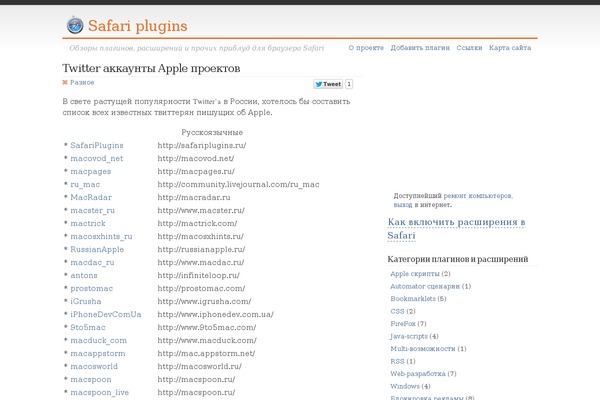Click the tweet count bubble
Screen dimensions: 600x400
point(349,84)
